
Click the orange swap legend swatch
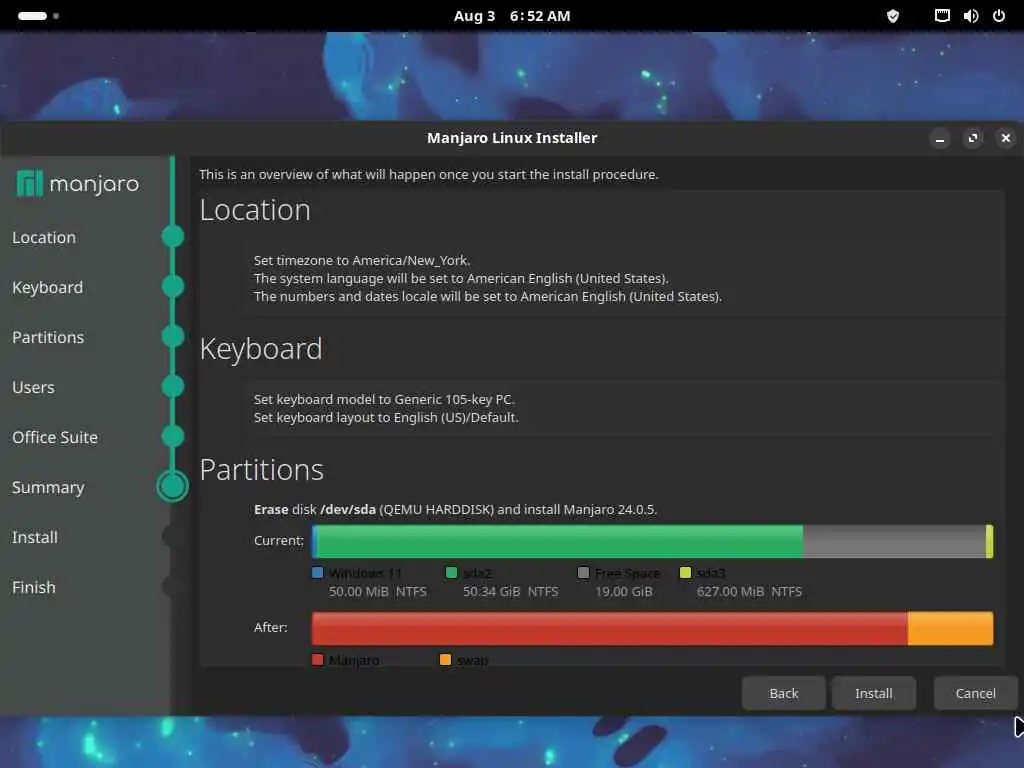[x=445, y=660]
